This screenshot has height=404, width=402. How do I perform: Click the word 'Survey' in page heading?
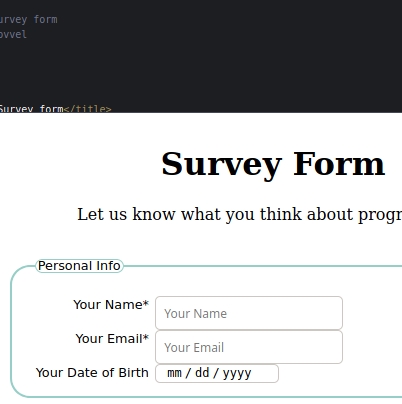[x=221, y=165]
